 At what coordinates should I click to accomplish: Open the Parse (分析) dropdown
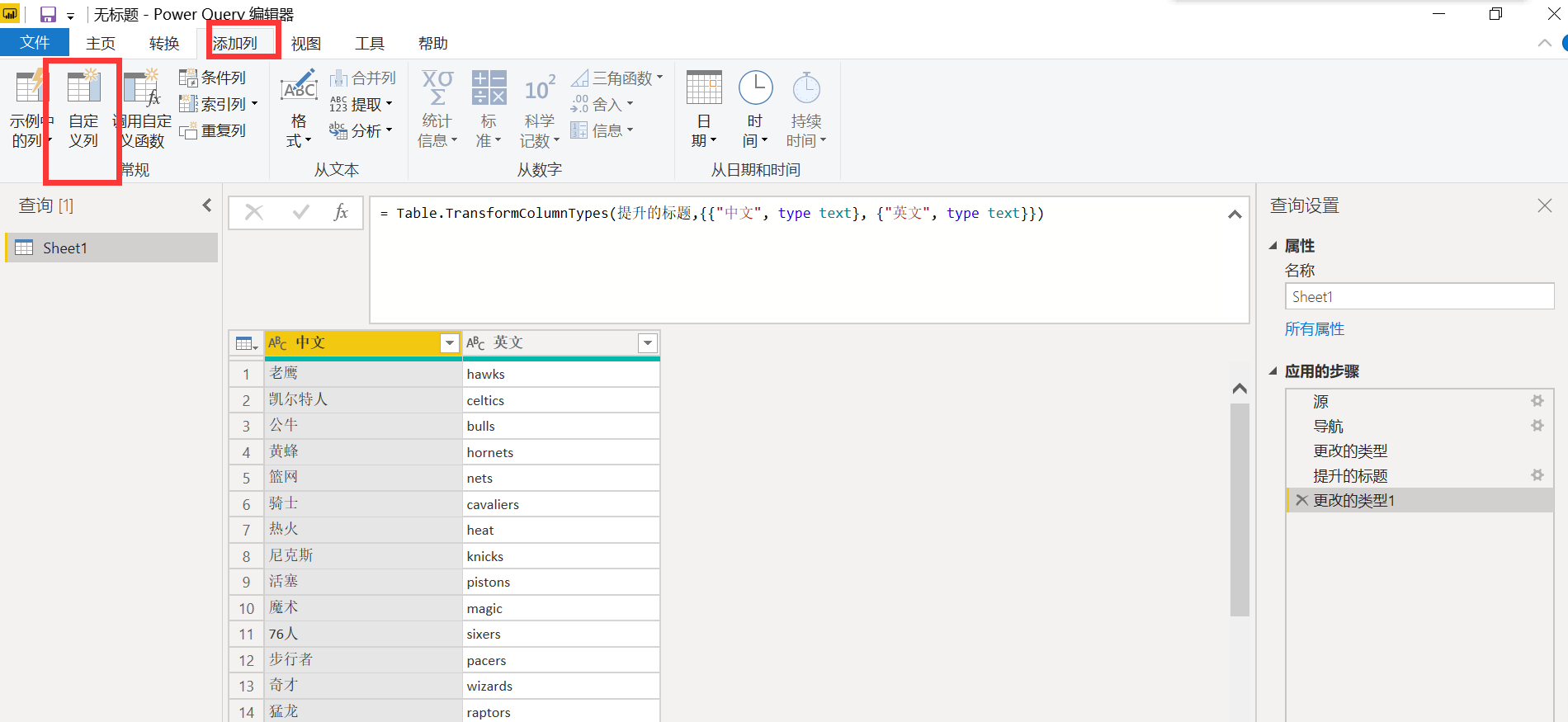(x=361, y=130)
